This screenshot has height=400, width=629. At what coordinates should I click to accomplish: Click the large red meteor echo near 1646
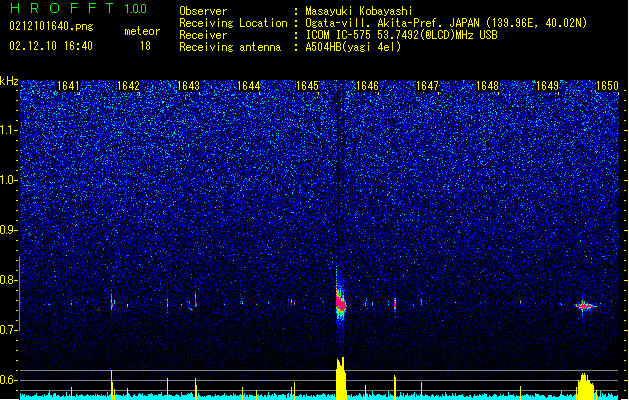[x=340, y=302]
